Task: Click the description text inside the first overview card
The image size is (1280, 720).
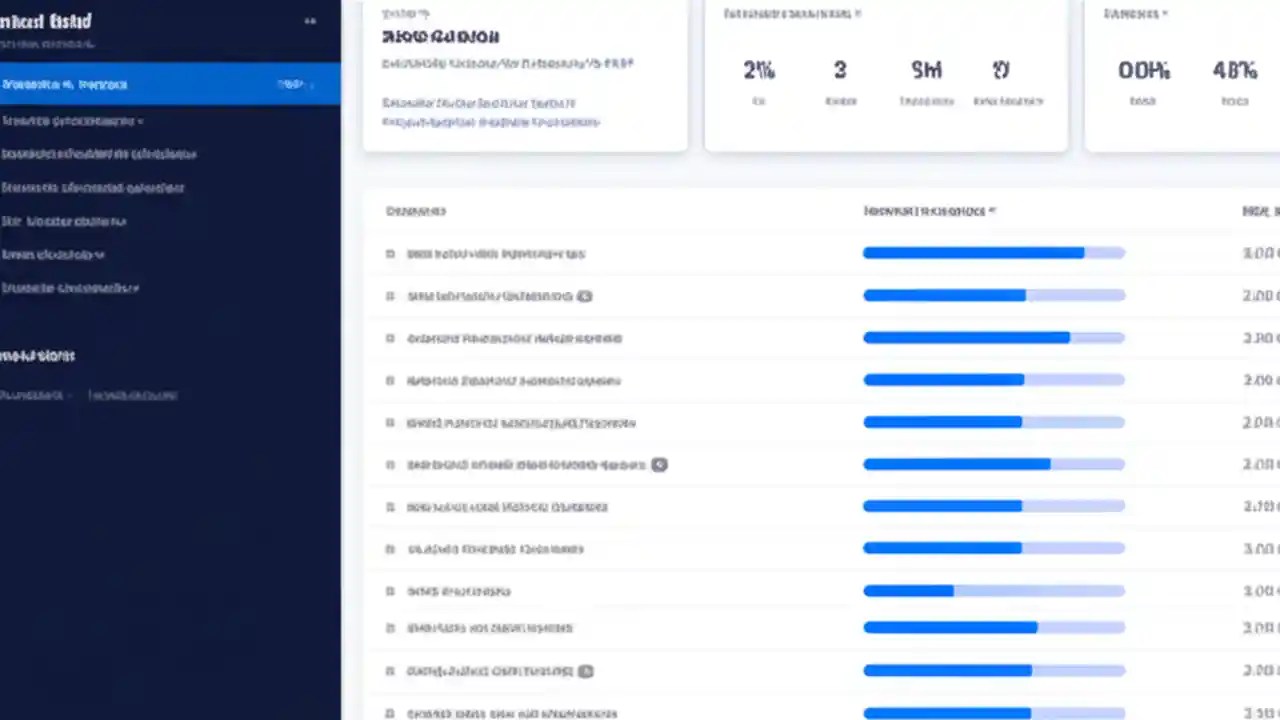Action: click(x=506, y=63)
